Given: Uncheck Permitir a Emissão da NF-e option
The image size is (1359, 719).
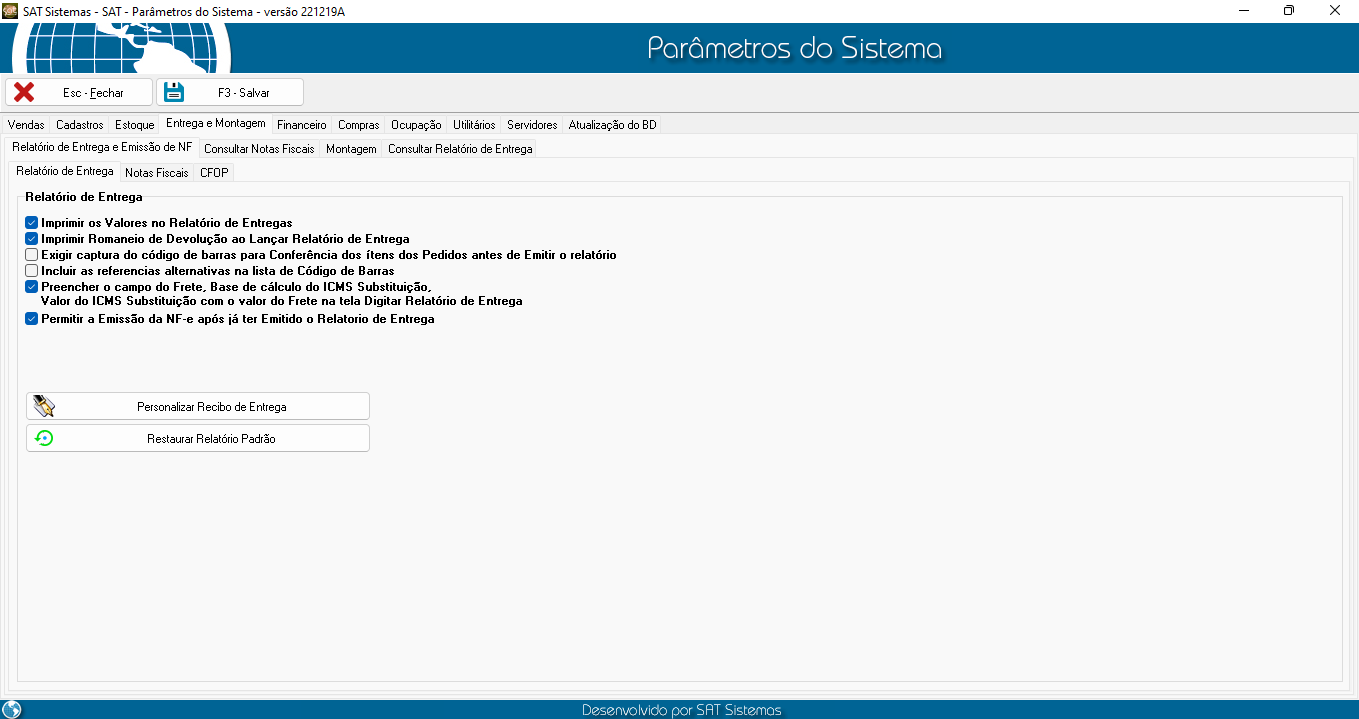Looking at the screenshot, I should click(32, 319).
